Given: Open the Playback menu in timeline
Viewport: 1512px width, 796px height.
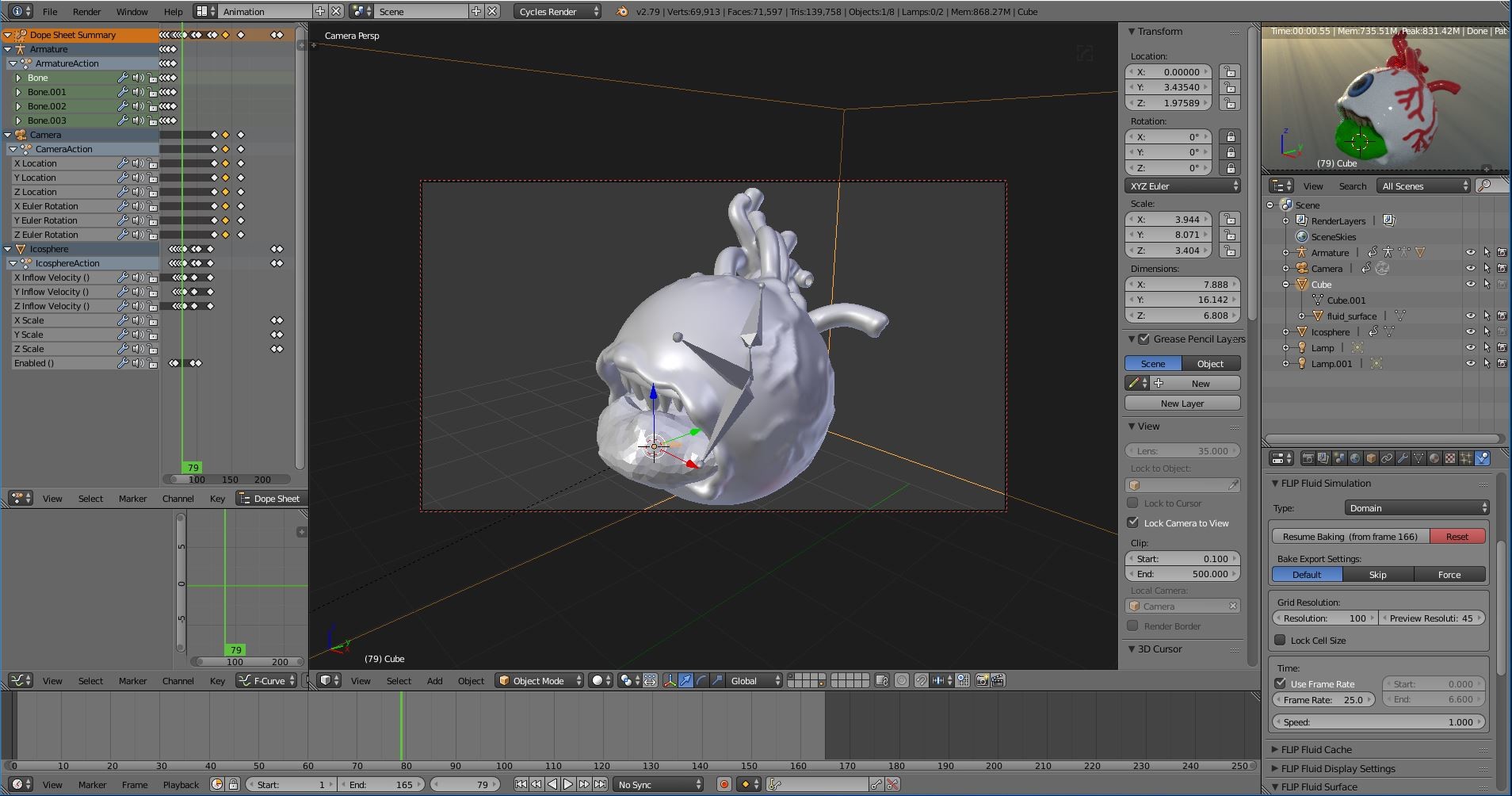Looking at the screenshot, I should [181, 784].
